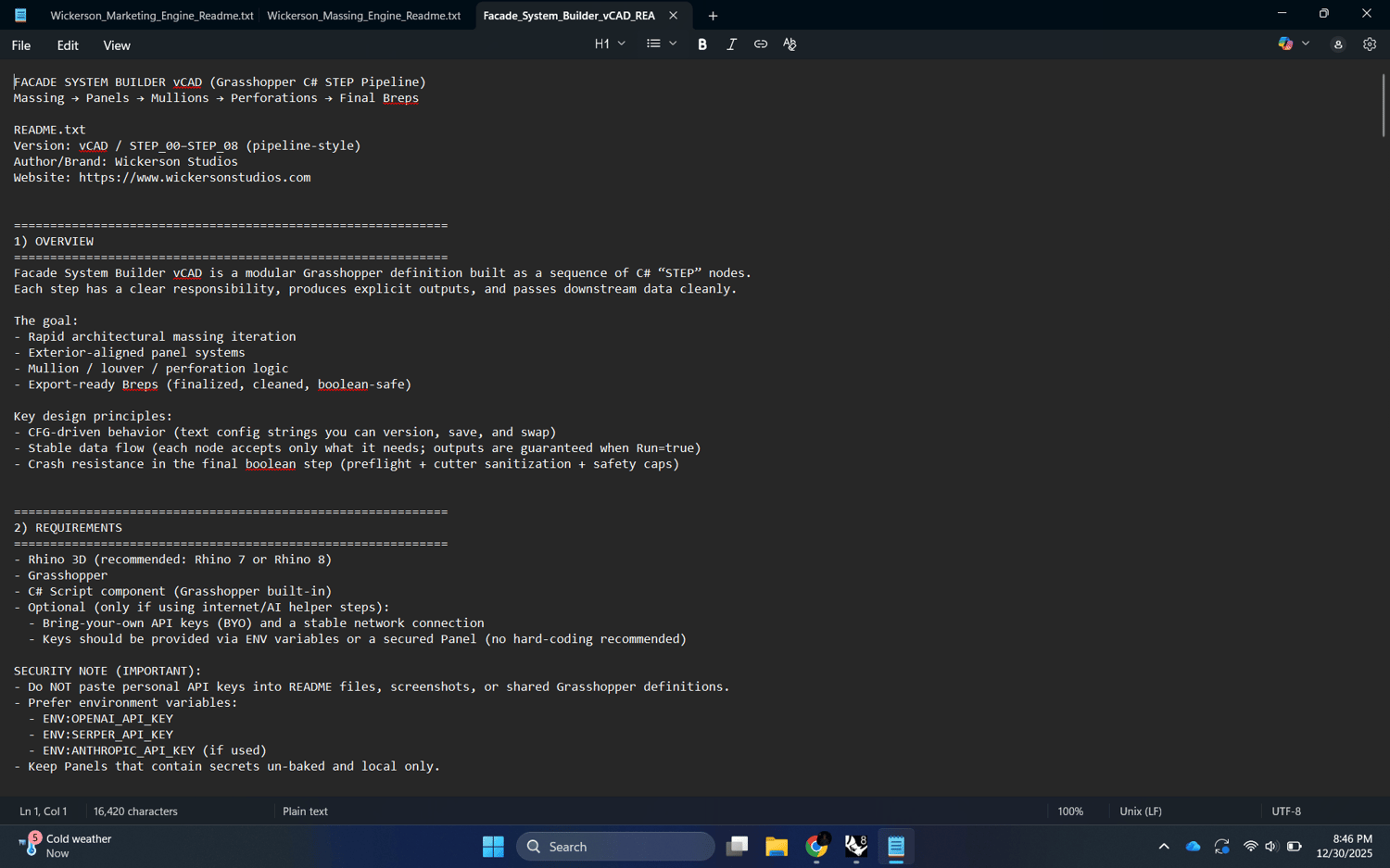Screen dimensions: 1390x868
Task: Clear formatting with the toolbar icon
Action: pos(790,44)
